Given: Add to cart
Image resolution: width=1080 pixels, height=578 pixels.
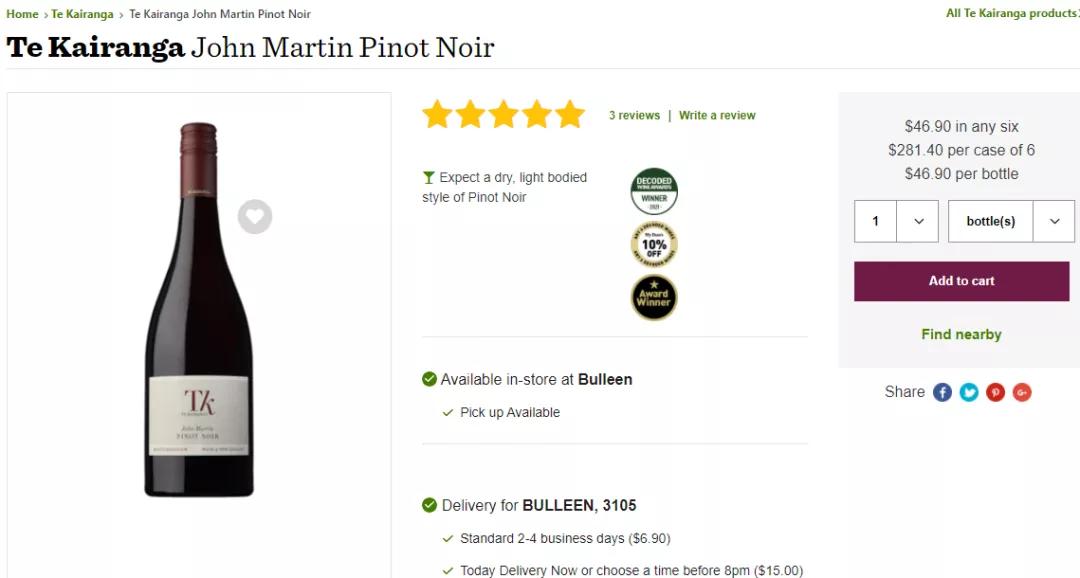Looking at the screenshot, I should (961, 281).
